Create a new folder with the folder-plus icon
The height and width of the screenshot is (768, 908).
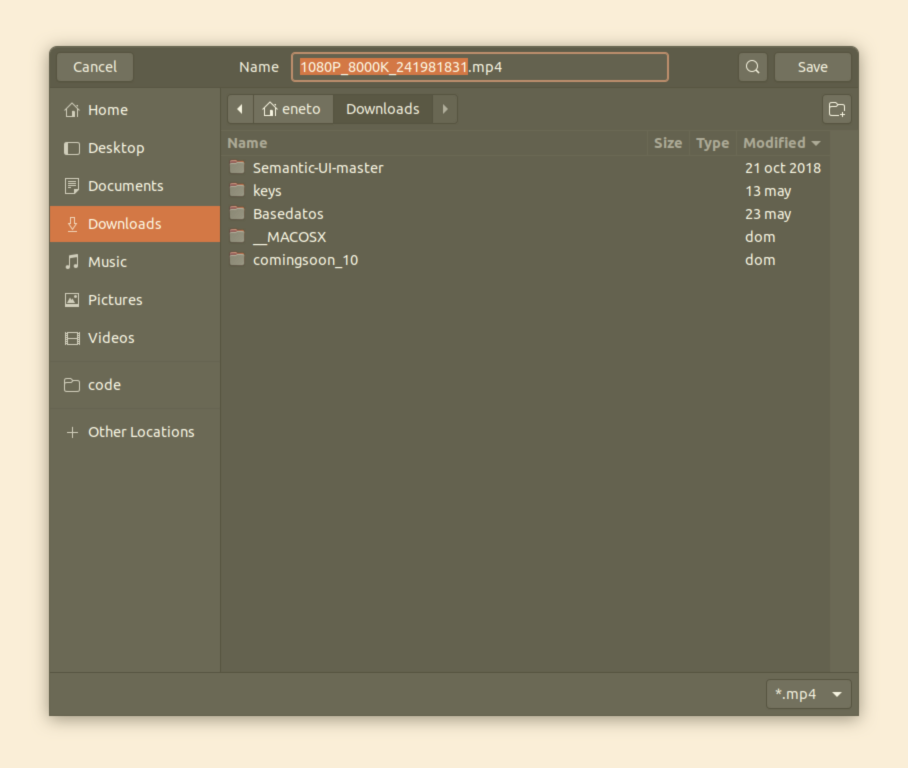(x=837, y=109)
